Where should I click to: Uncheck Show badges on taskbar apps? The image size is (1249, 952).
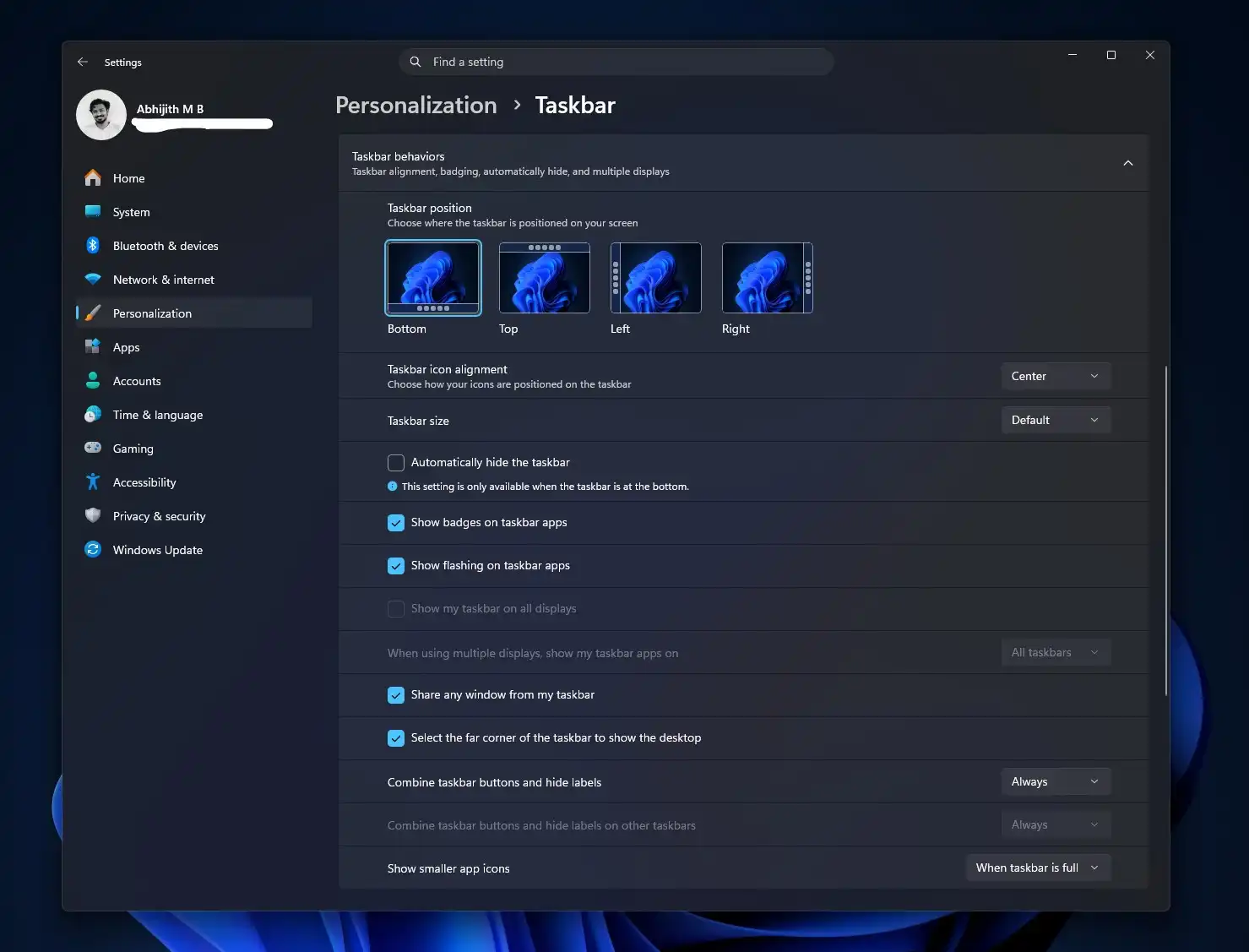pos(396,523)
